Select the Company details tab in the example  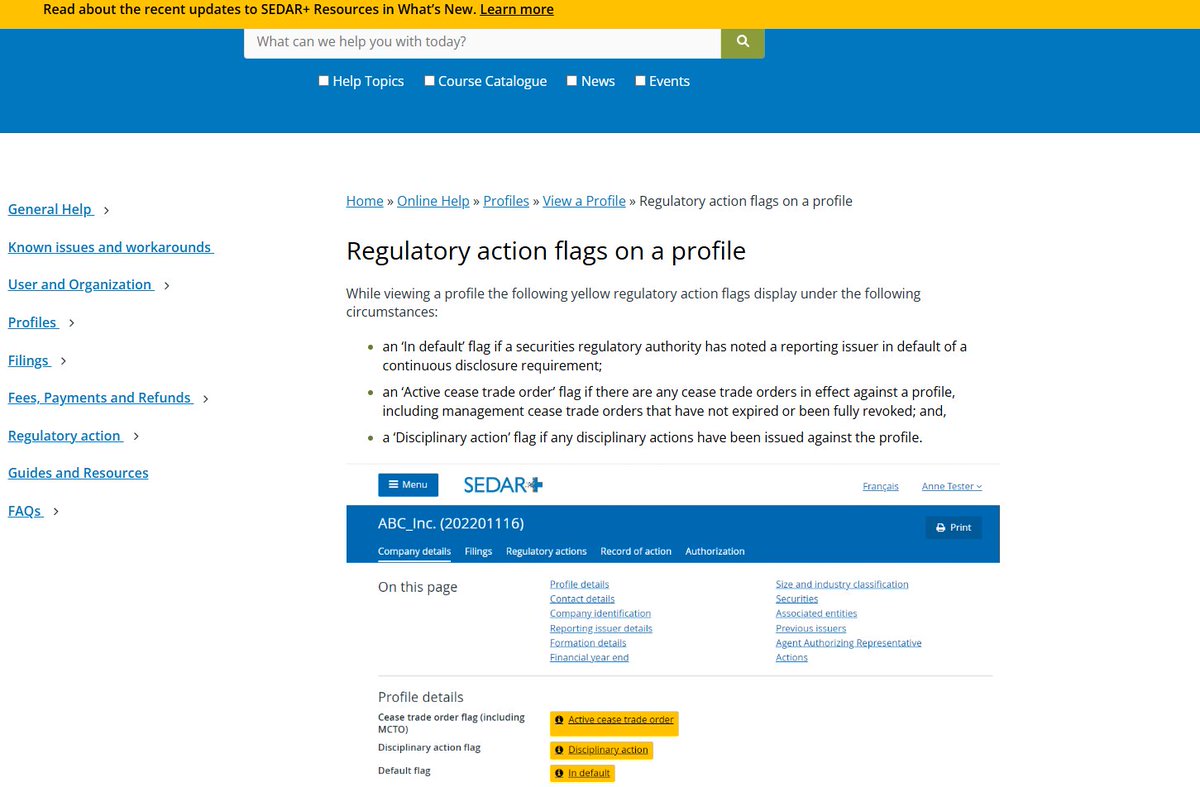click(x=414, y=551)
